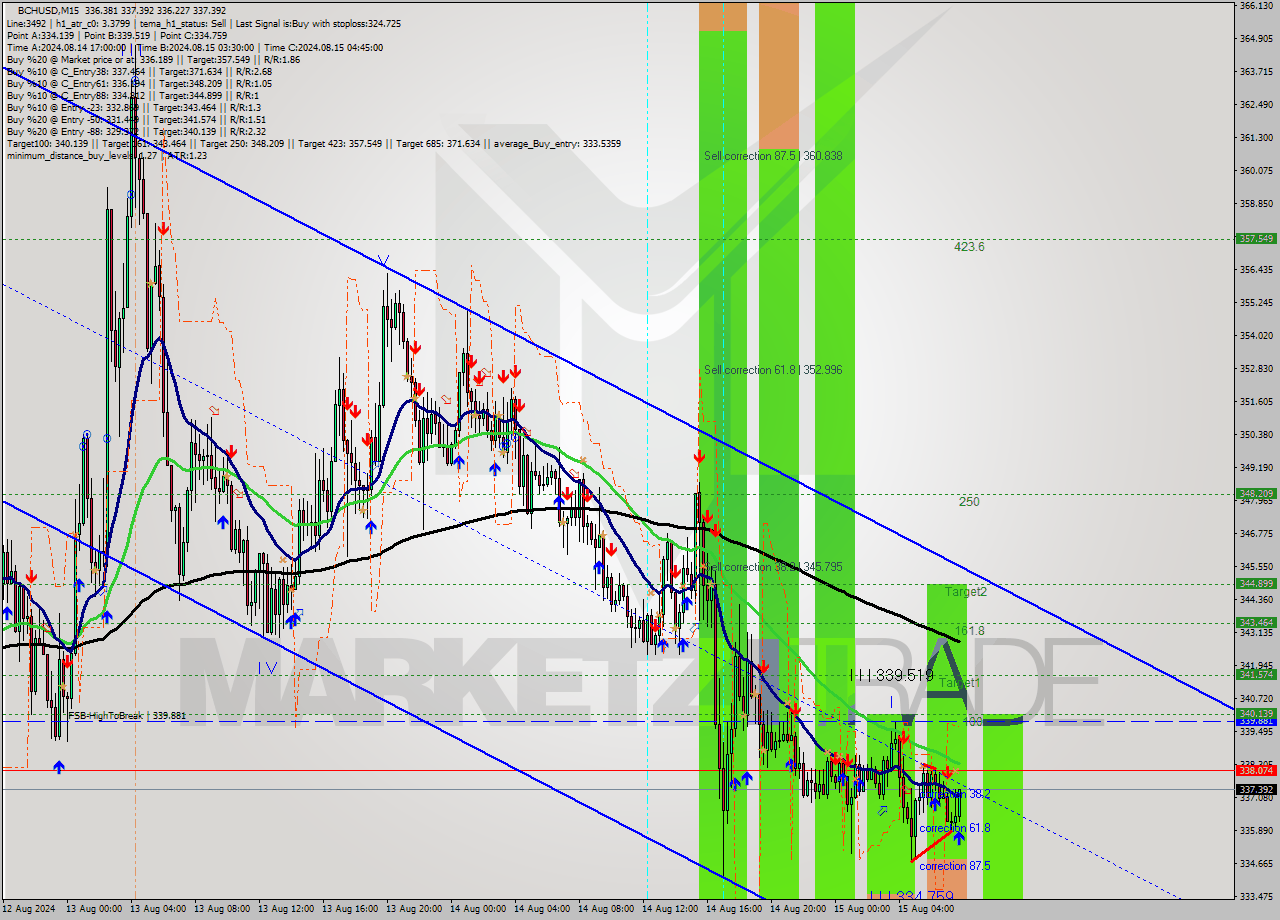Click the 161.8 Fibonacci level label

tap(970, 631)
